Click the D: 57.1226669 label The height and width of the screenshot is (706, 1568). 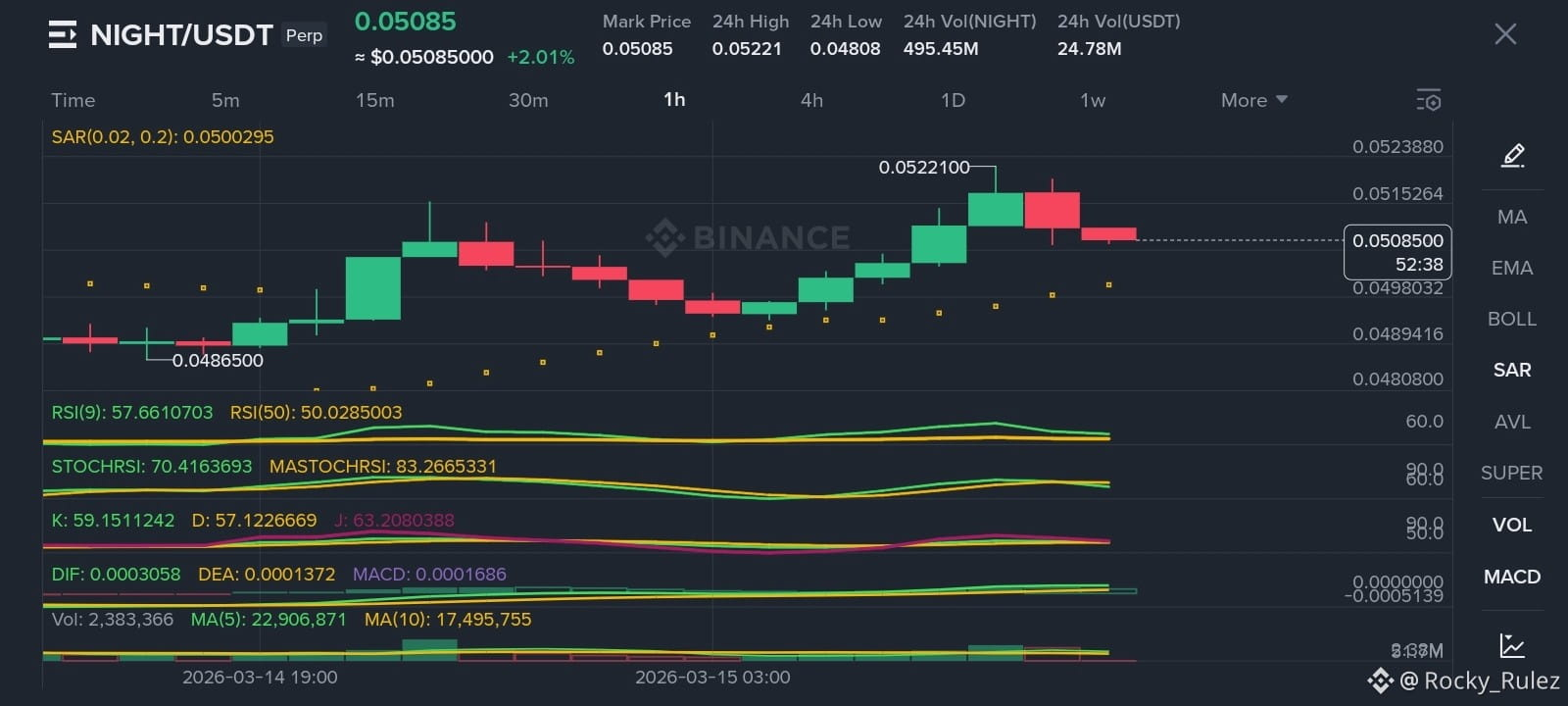(254, 520)
